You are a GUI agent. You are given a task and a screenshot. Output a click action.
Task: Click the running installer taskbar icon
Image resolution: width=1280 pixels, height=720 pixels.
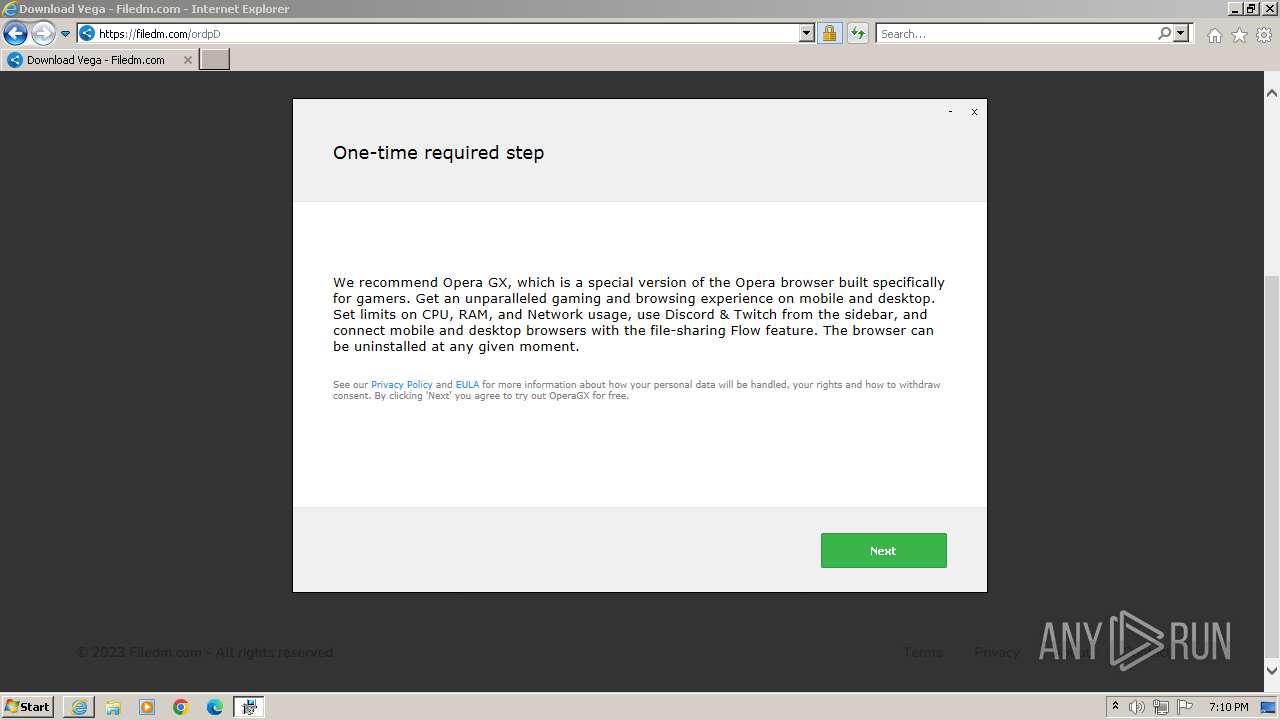coord(249,707)
